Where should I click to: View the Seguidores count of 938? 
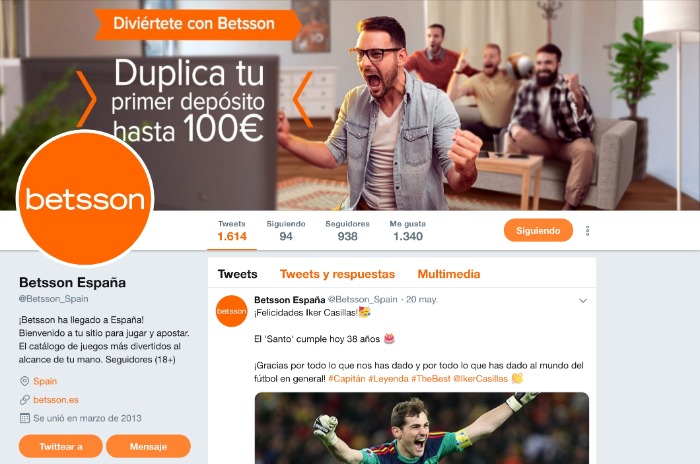347,230
